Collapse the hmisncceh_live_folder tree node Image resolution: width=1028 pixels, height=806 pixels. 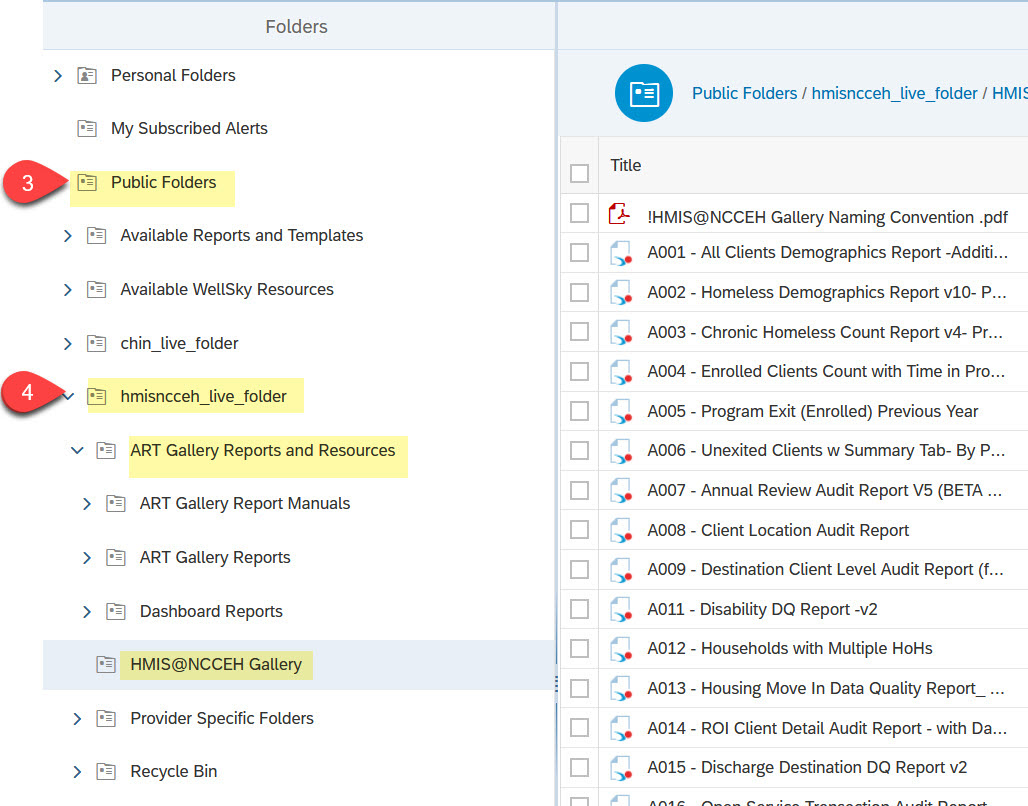pyautogui.click(x=67, y=395)
